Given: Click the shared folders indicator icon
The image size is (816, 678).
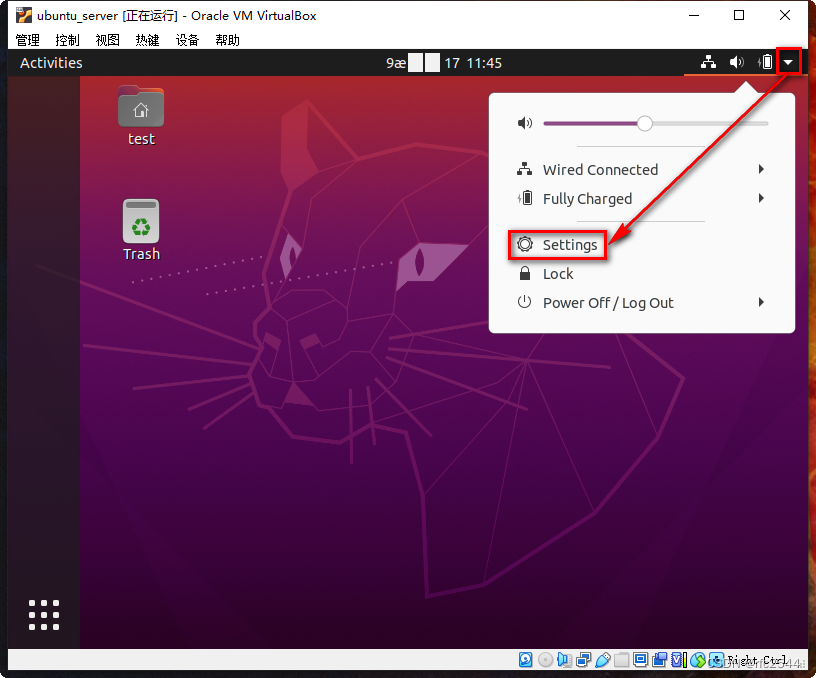Looking at the screenshot, I should (621, 660).
